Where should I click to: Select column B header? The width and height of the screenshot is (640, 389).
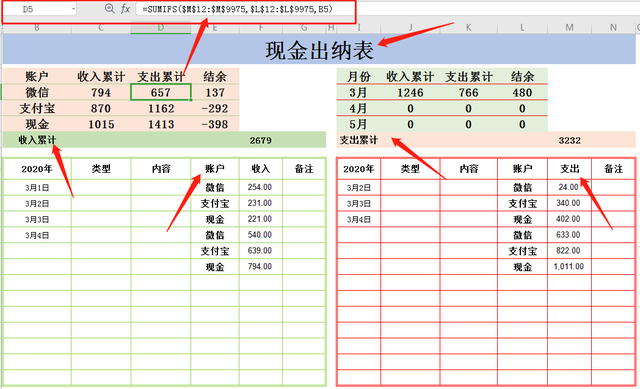click(x=37, y=28)
